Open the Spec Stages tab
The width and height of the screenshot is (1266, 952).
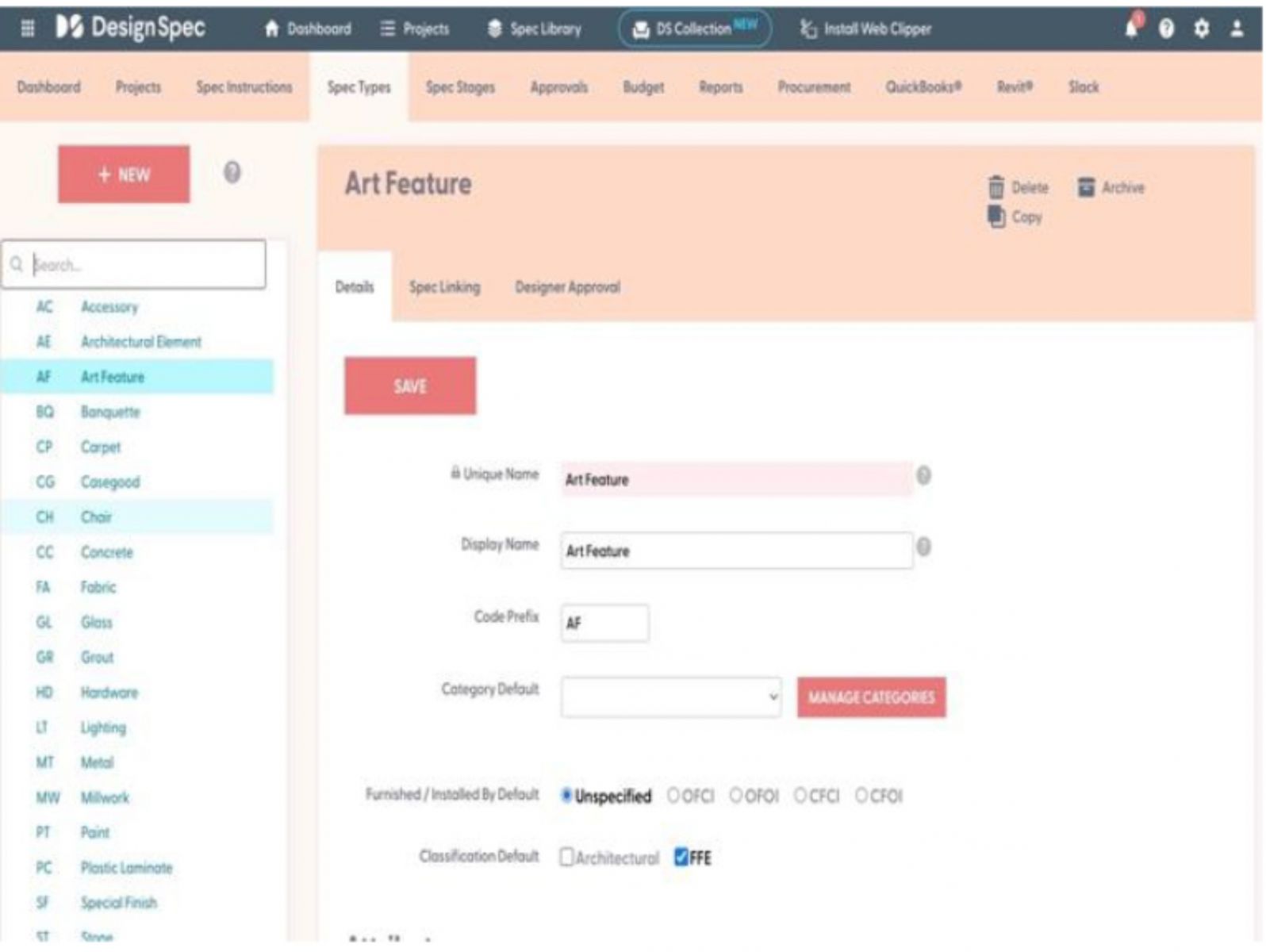460,87
